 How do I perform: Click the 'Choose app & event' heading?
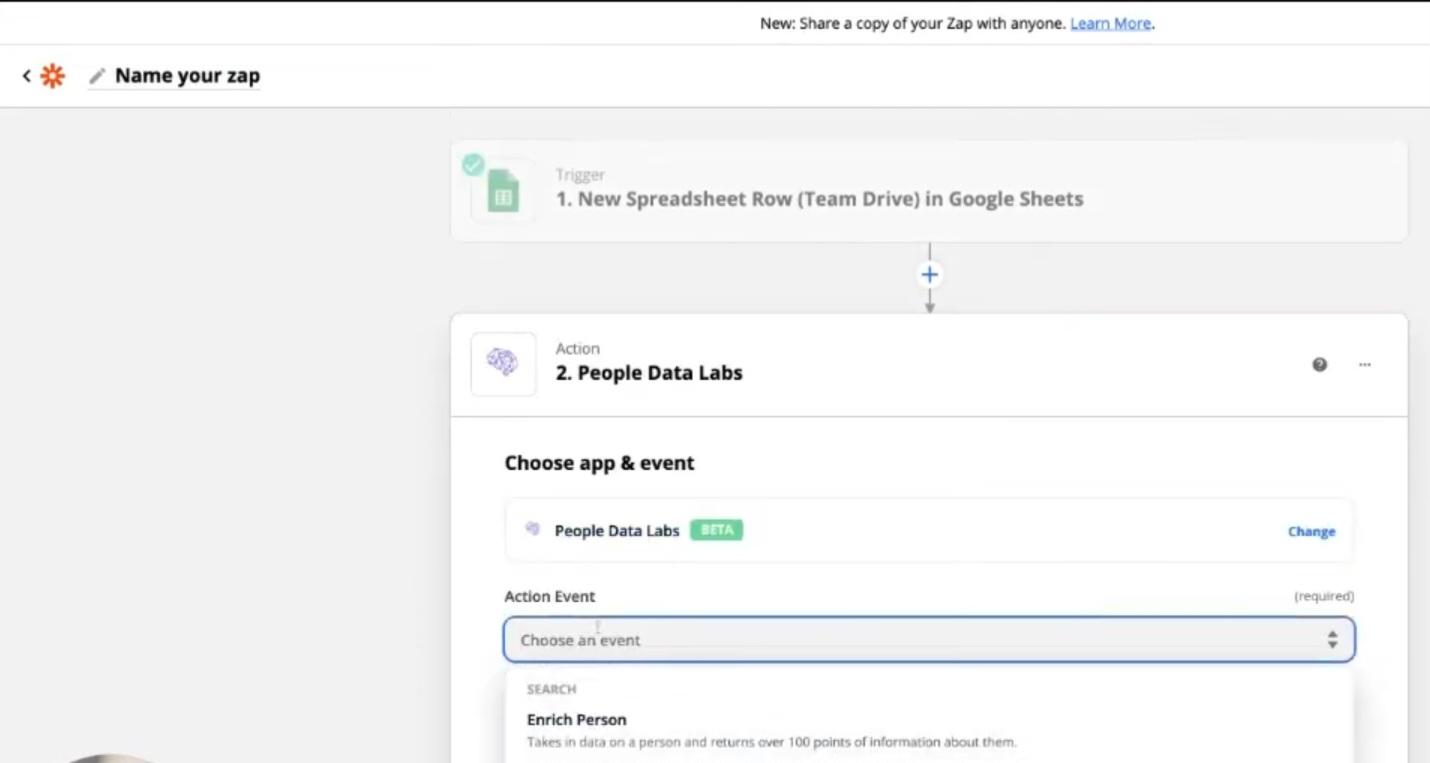599,463
